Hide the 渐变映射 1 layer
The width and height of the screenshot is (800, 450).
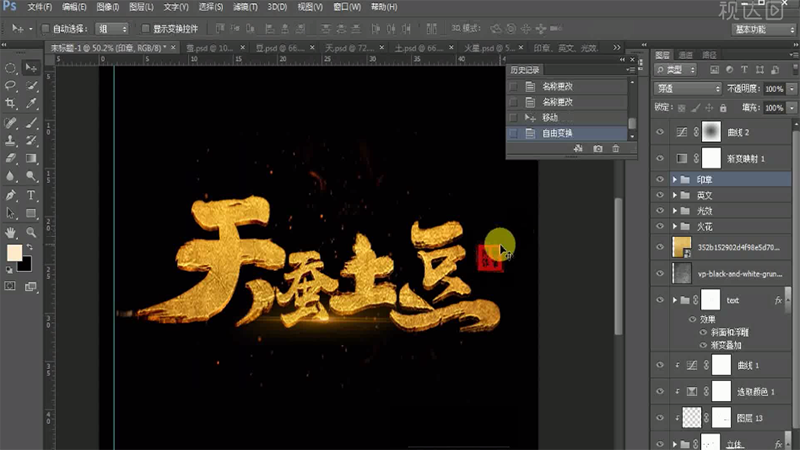660,158
